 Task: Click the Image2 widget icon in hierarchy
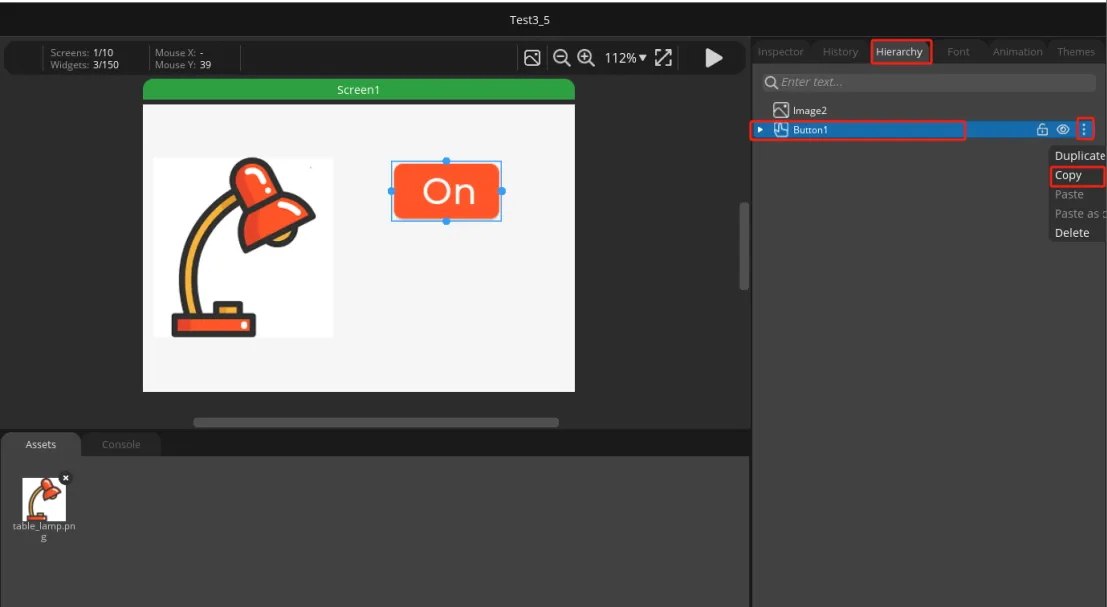(781, 110)
